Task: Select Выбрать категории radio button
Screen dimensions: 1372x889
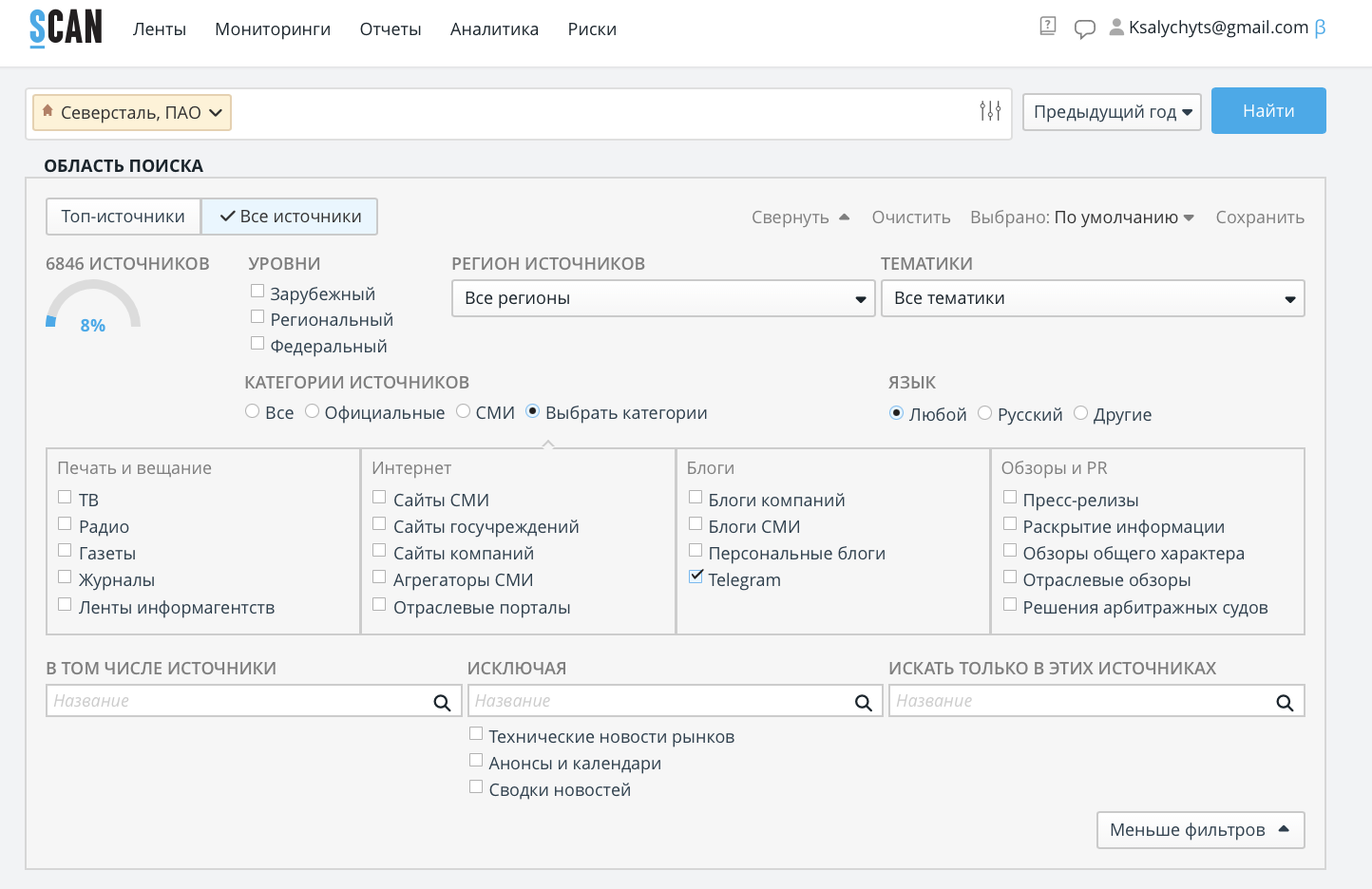Action: [x=533, y=411]
